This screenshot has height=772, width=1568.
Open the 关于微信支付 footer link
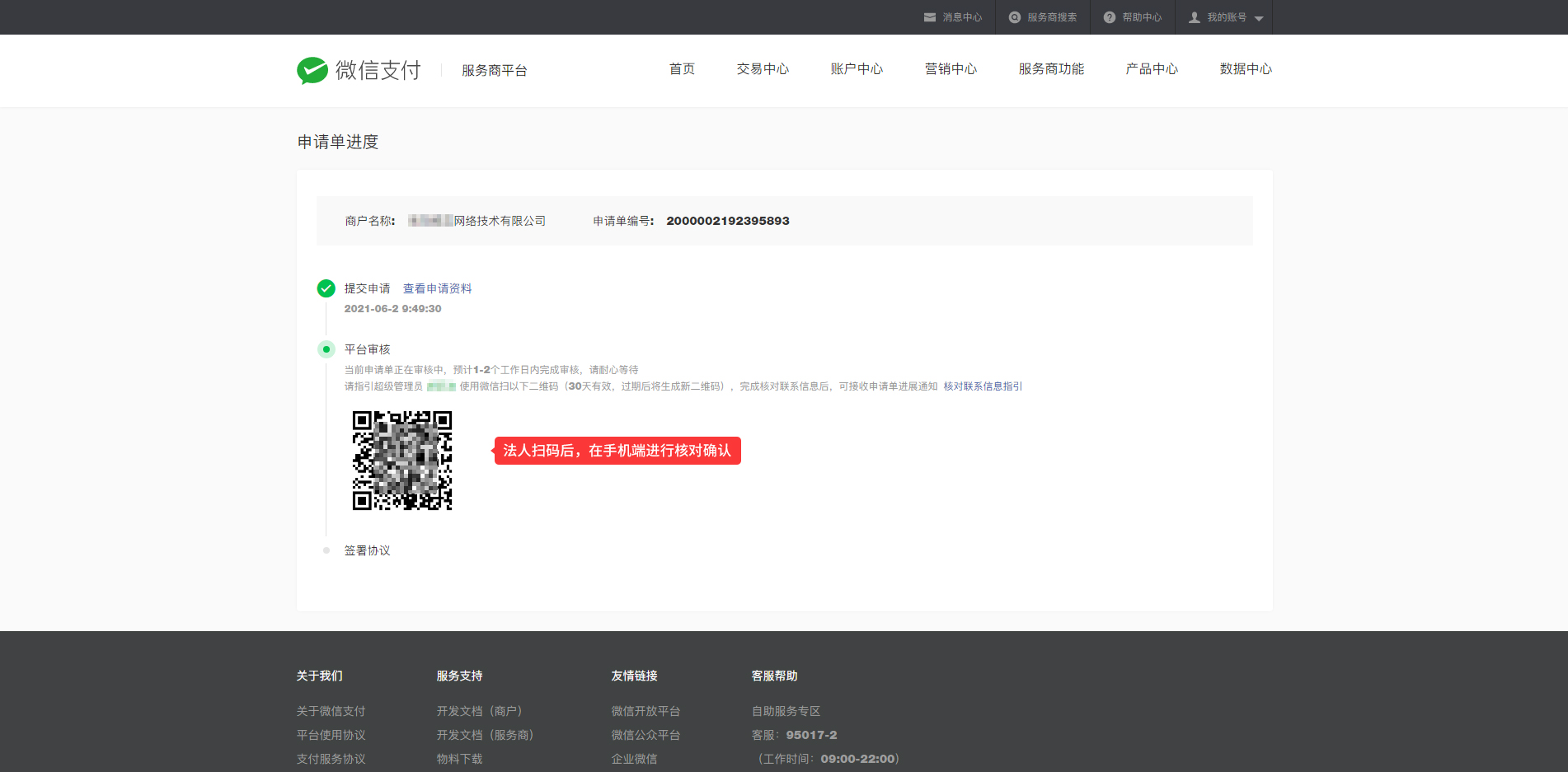coord(331,711)
